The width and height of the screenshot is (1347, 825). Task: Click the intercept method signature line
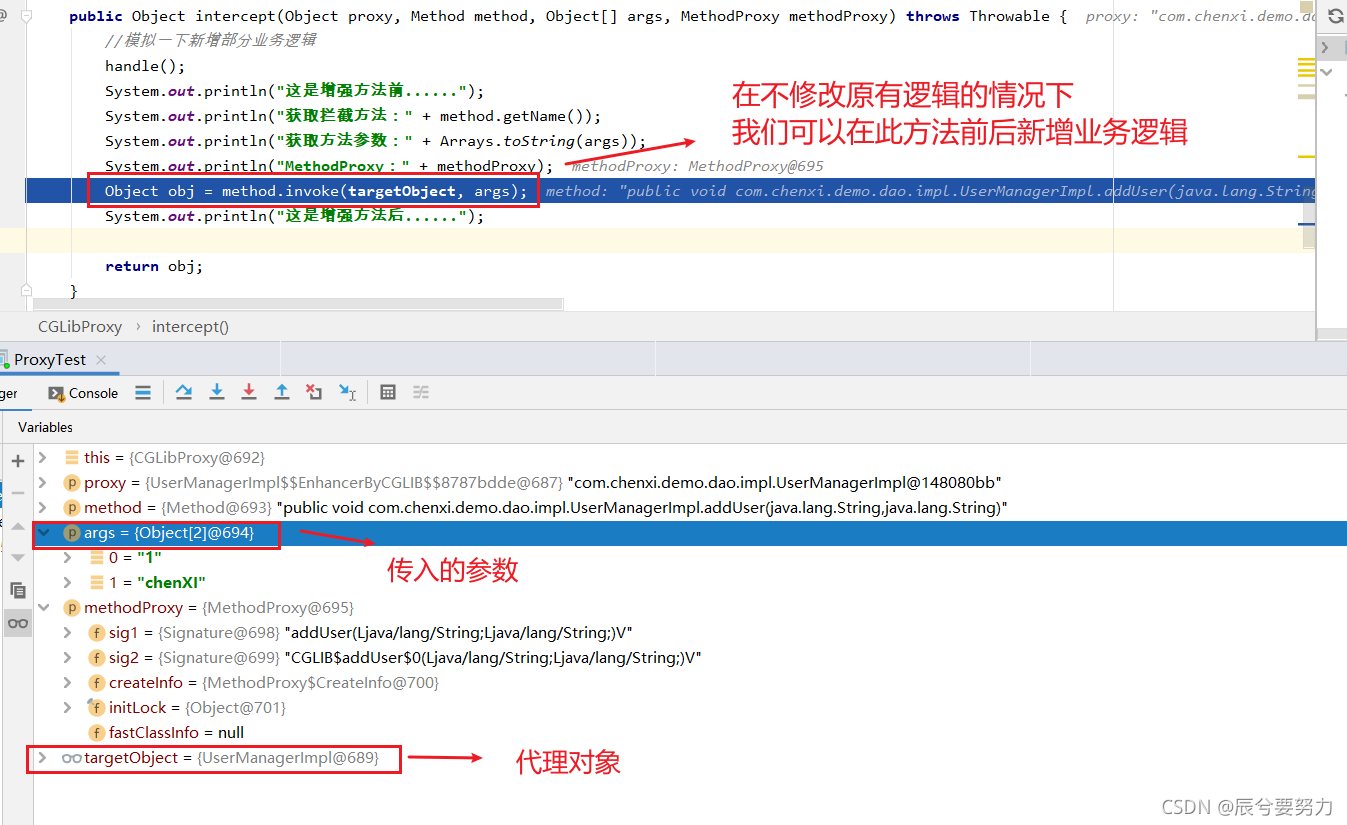568,16
